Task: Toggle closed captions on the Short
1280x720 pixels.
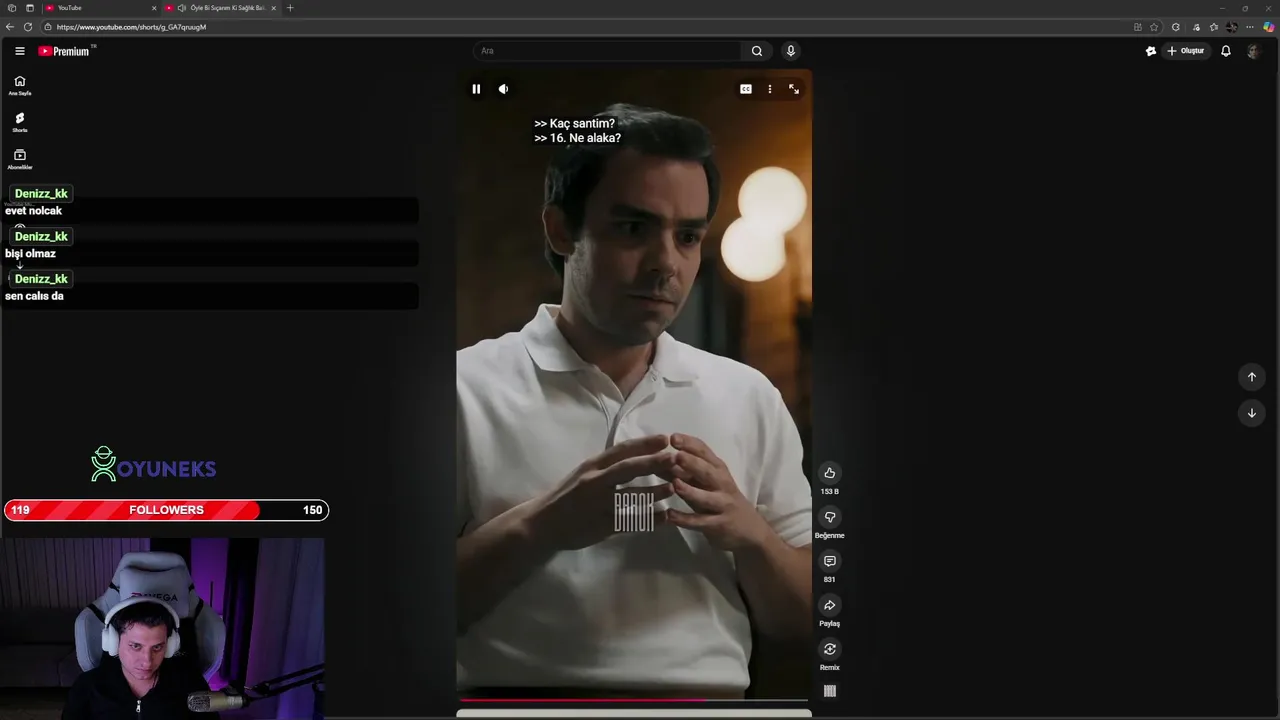Action: pos(745,89)
